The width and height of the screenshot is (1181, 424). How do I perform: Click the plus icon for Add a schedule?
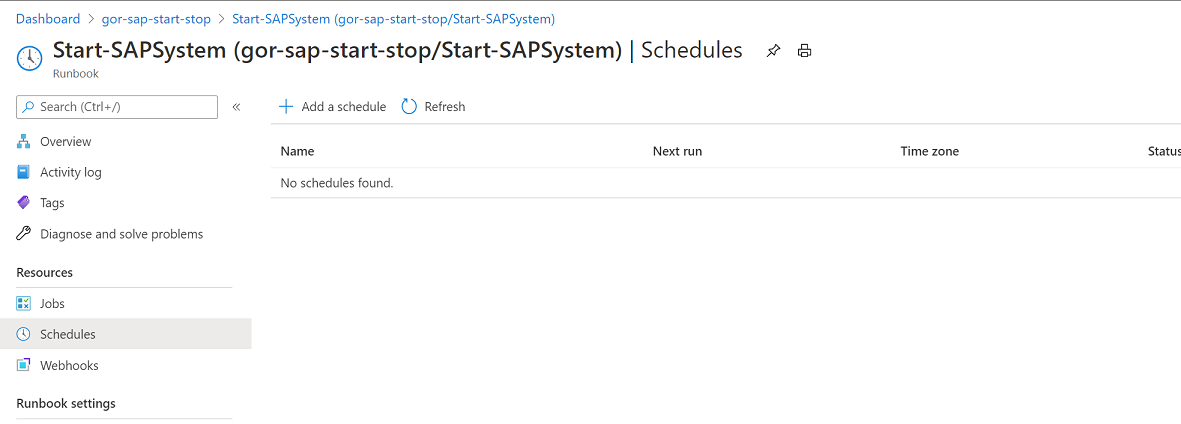point(286,107)
